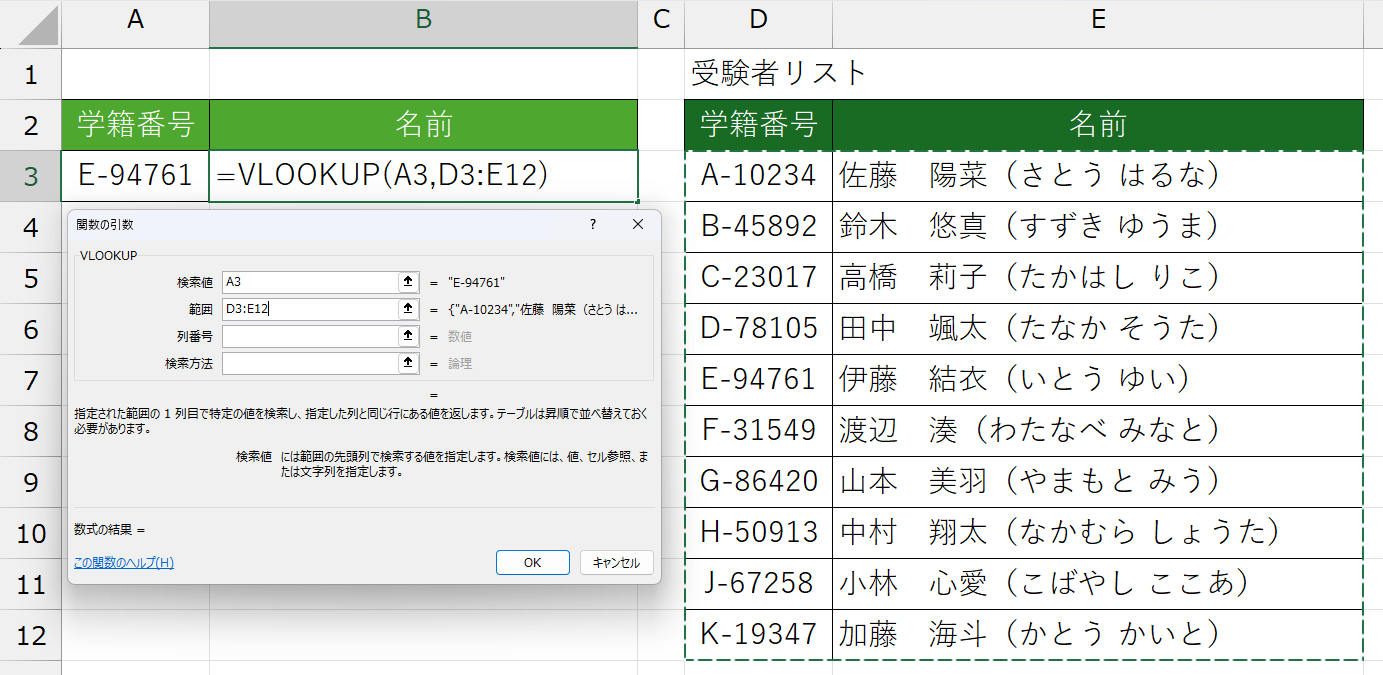
Task: Open the この関数のヘルプ link
Action: pyautogui.click(x=124, y=563)
